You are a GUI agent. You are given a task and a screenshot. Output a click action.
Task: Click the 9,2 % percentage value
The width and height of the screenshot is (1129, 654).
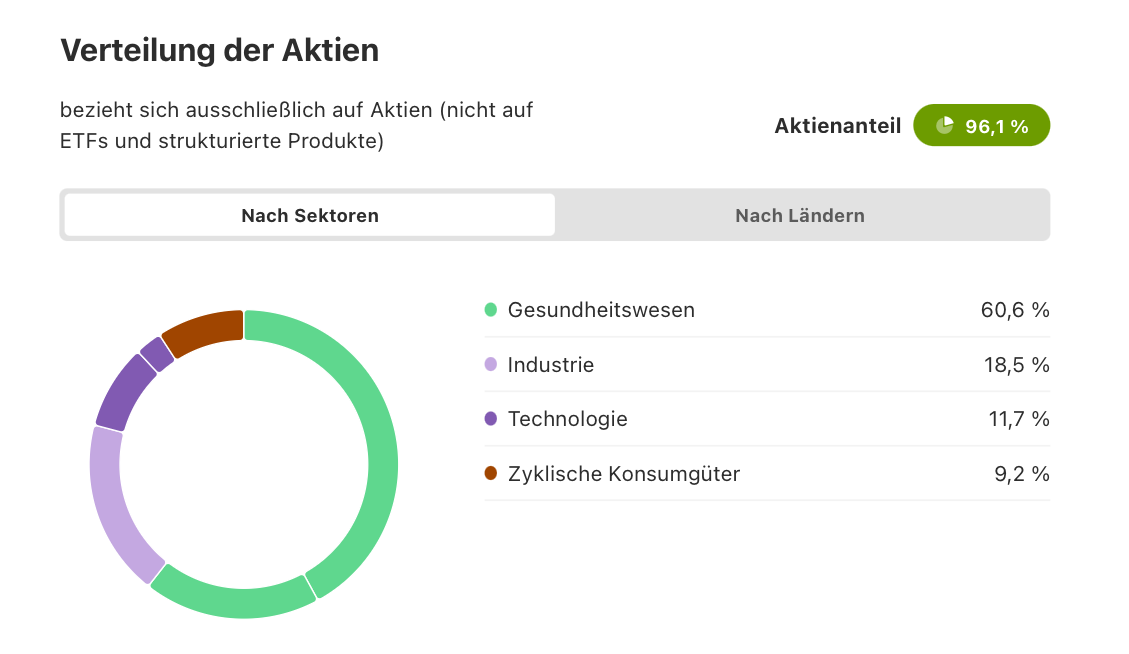(x=1022, y=474)
